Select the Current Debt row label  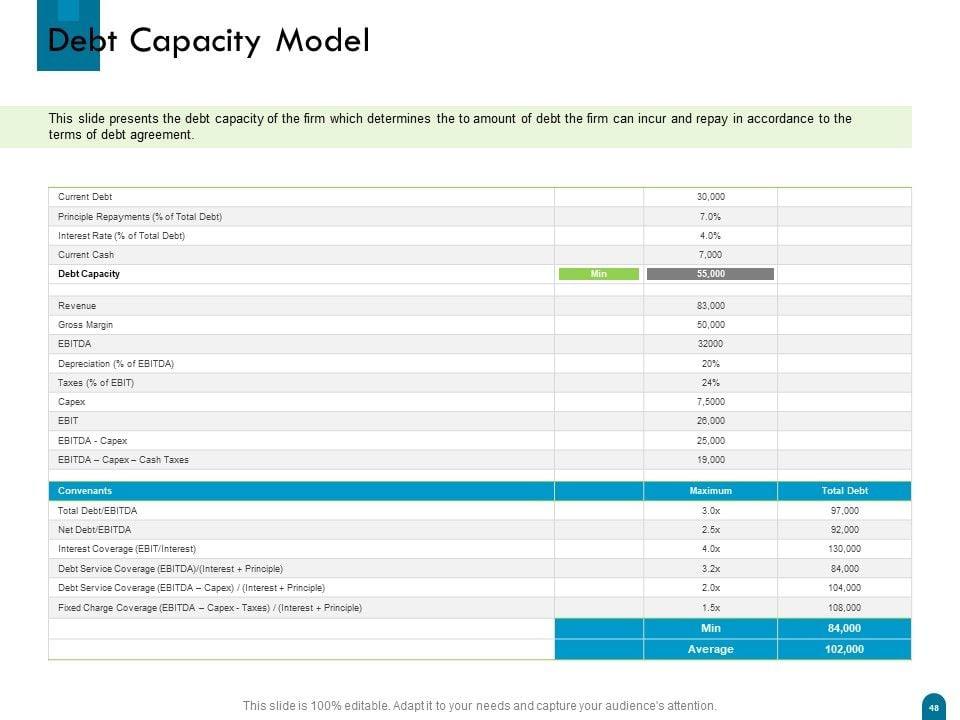[85, 197]
